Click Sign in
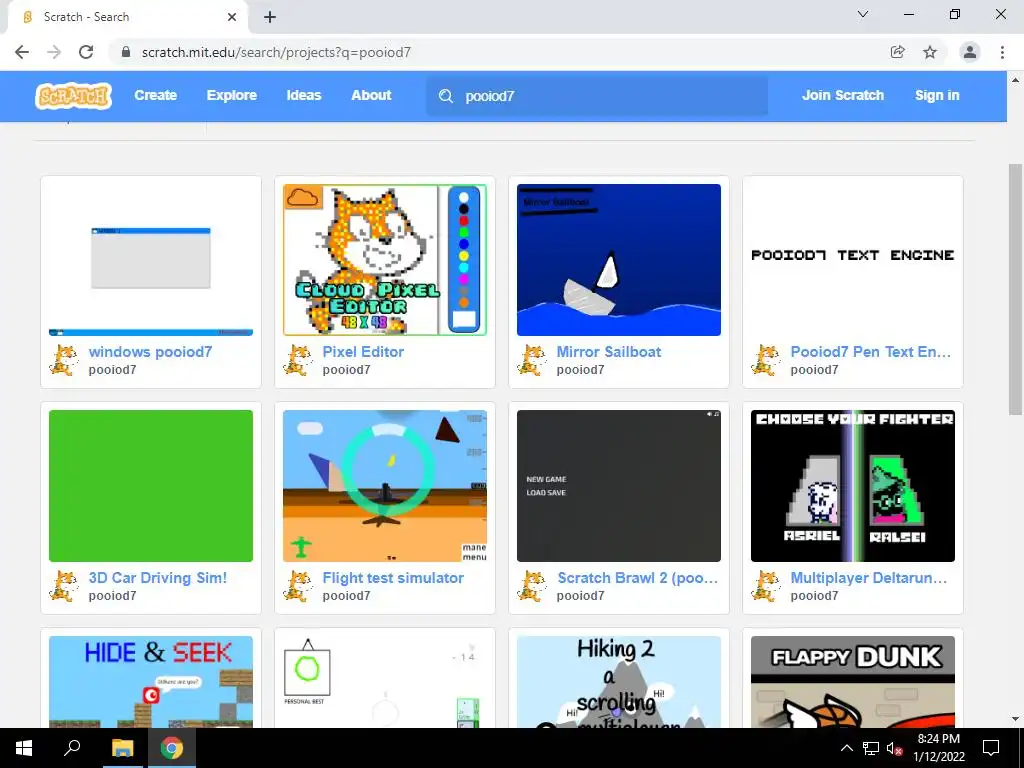The image size is (1024, 768). [937, 95]
